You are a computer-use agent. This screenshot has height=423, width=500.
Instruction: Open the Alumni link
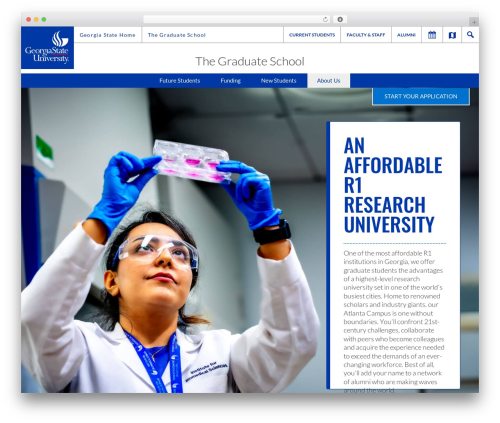tap(406, 35)
